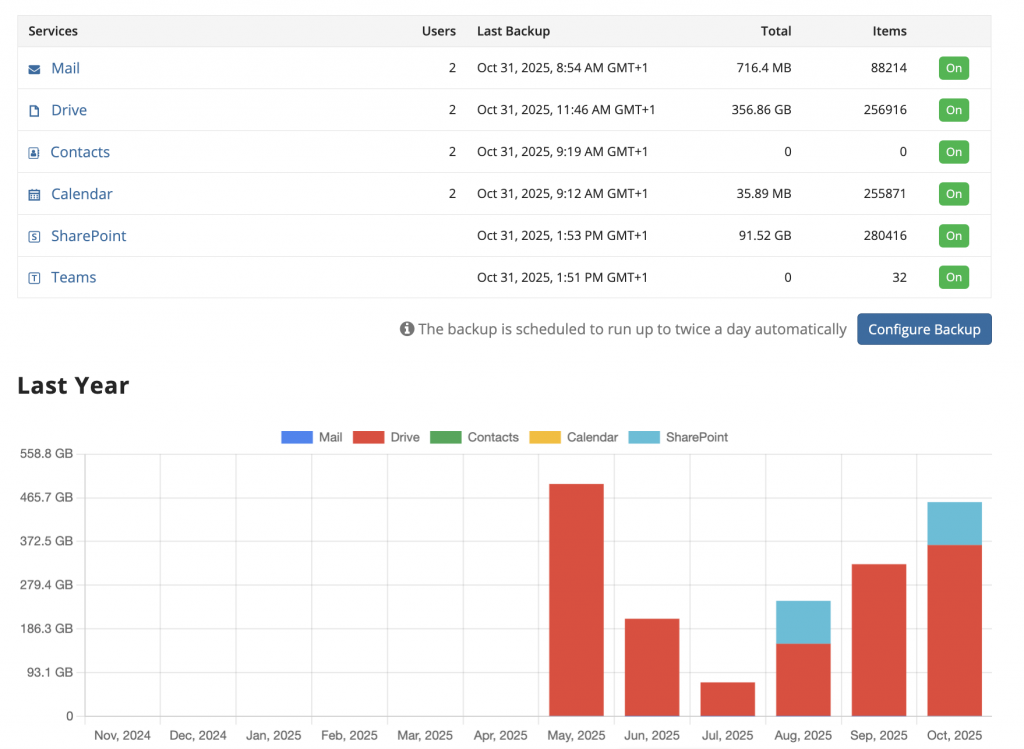Open the Mail service link
The width and height of the screenshot is (1024, 749).
click(x=65, y=69)
